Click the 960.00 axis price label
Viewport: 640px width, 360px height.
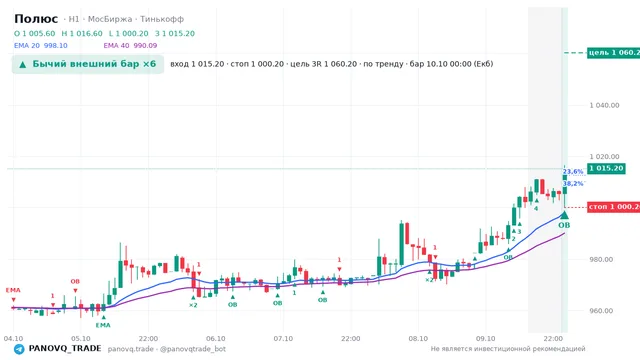click(601, 311)
